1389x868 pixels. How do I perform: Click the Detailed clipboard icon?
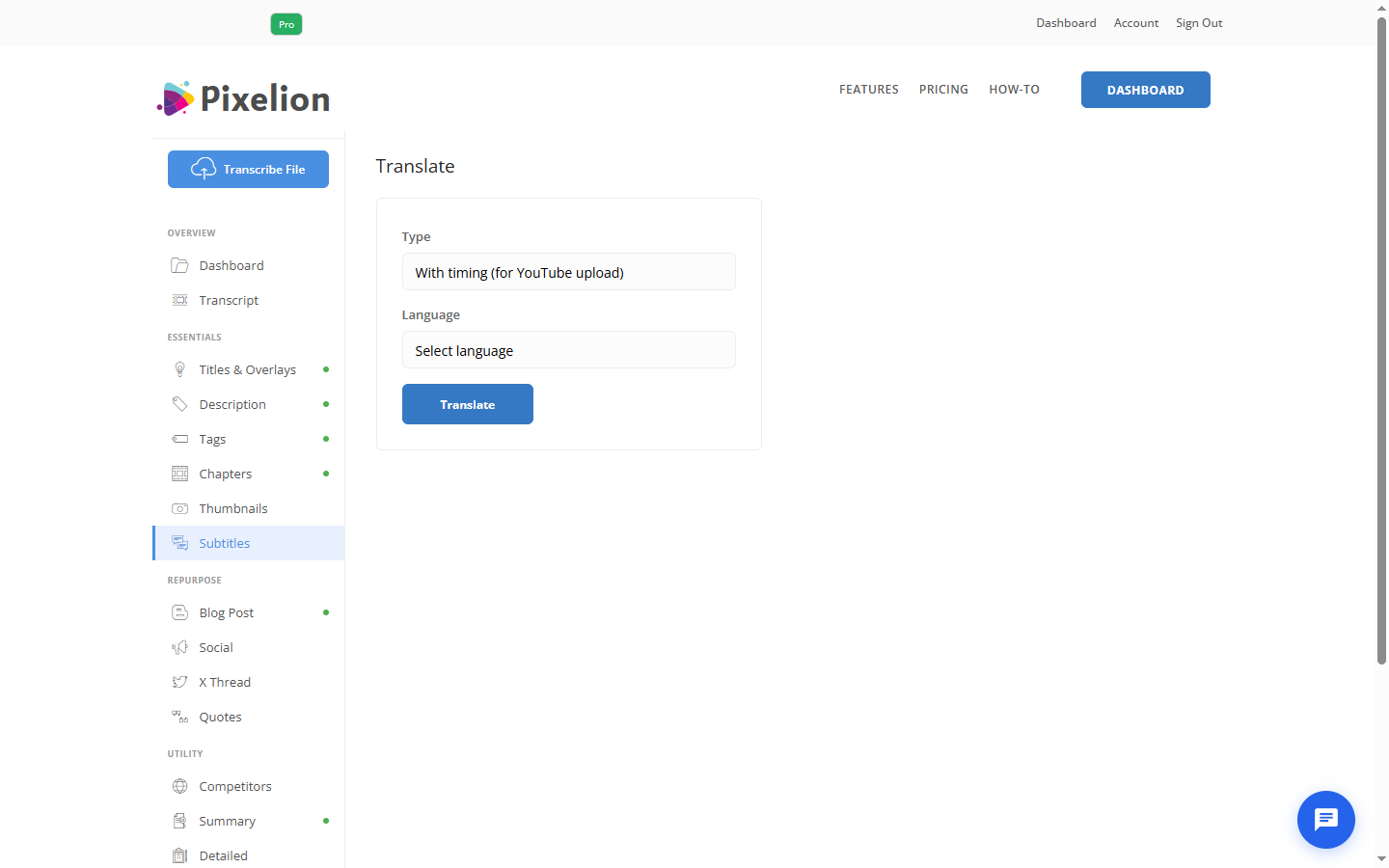click(x=179, y=855)
